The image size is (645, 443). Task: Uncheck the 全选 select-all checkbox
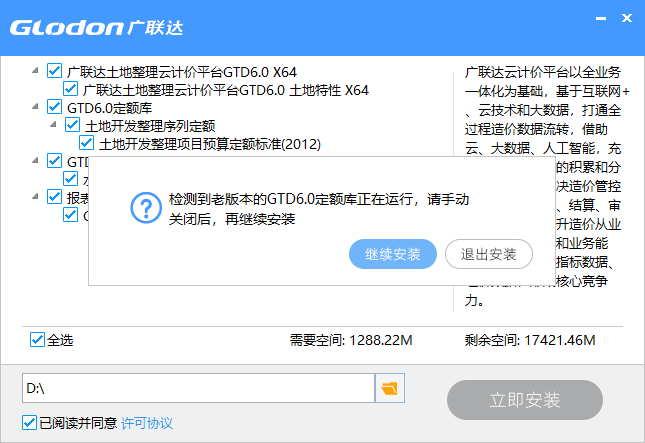(37, 340)
